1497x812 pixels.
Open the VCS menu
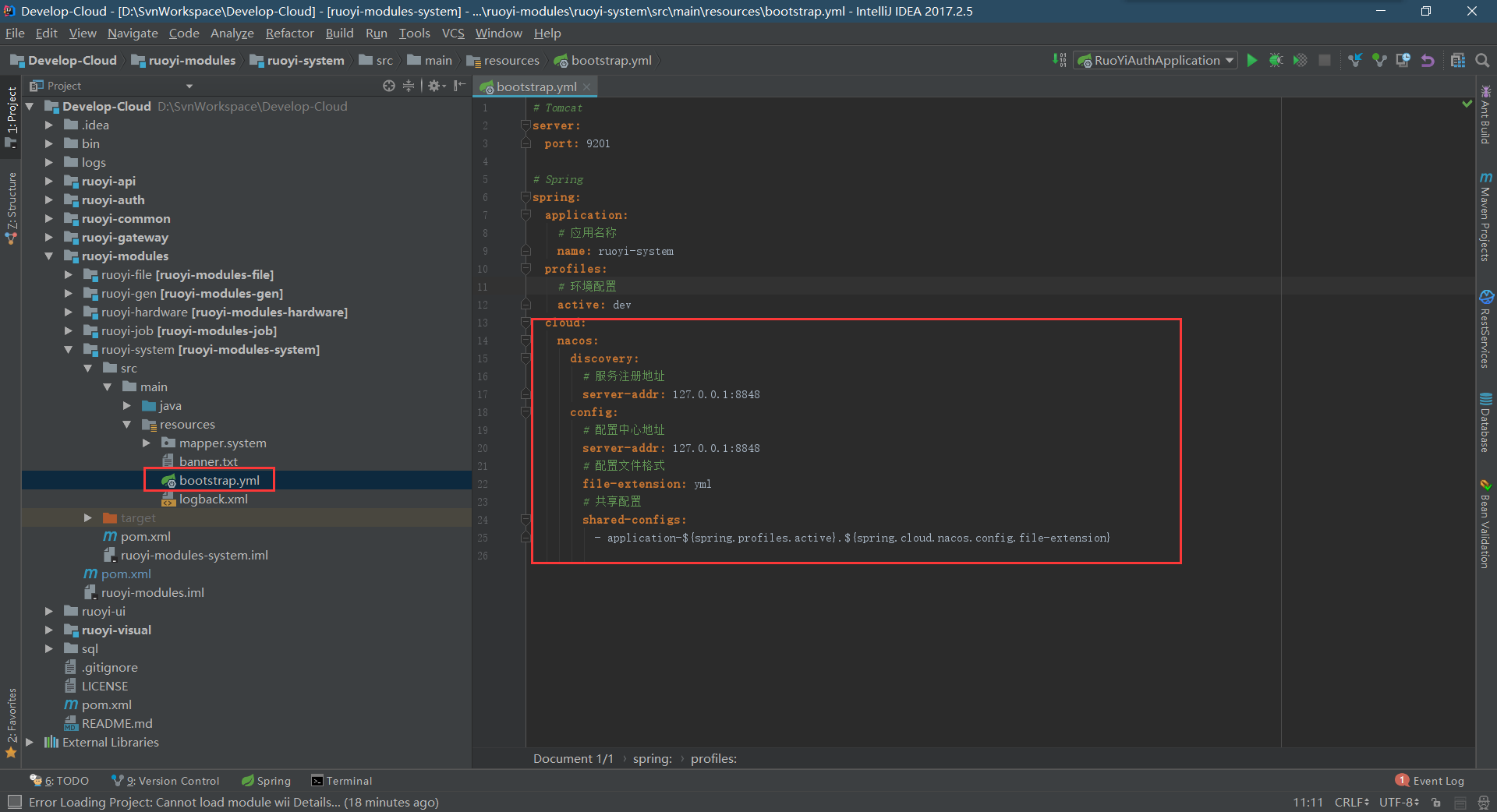(453, 33)
